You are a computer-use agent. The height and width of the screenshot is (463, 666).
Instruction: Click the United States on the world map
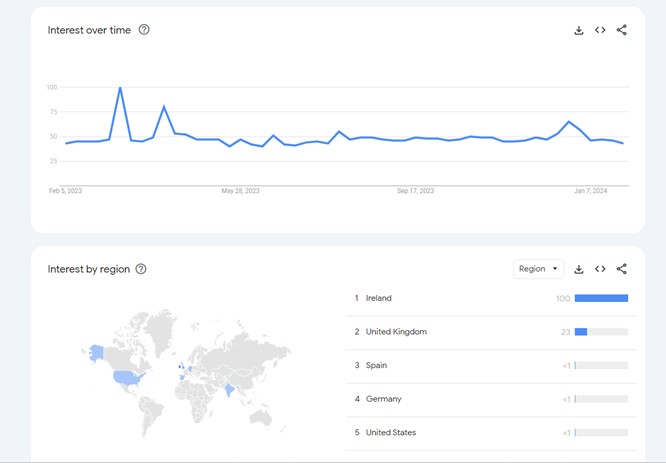127,377
